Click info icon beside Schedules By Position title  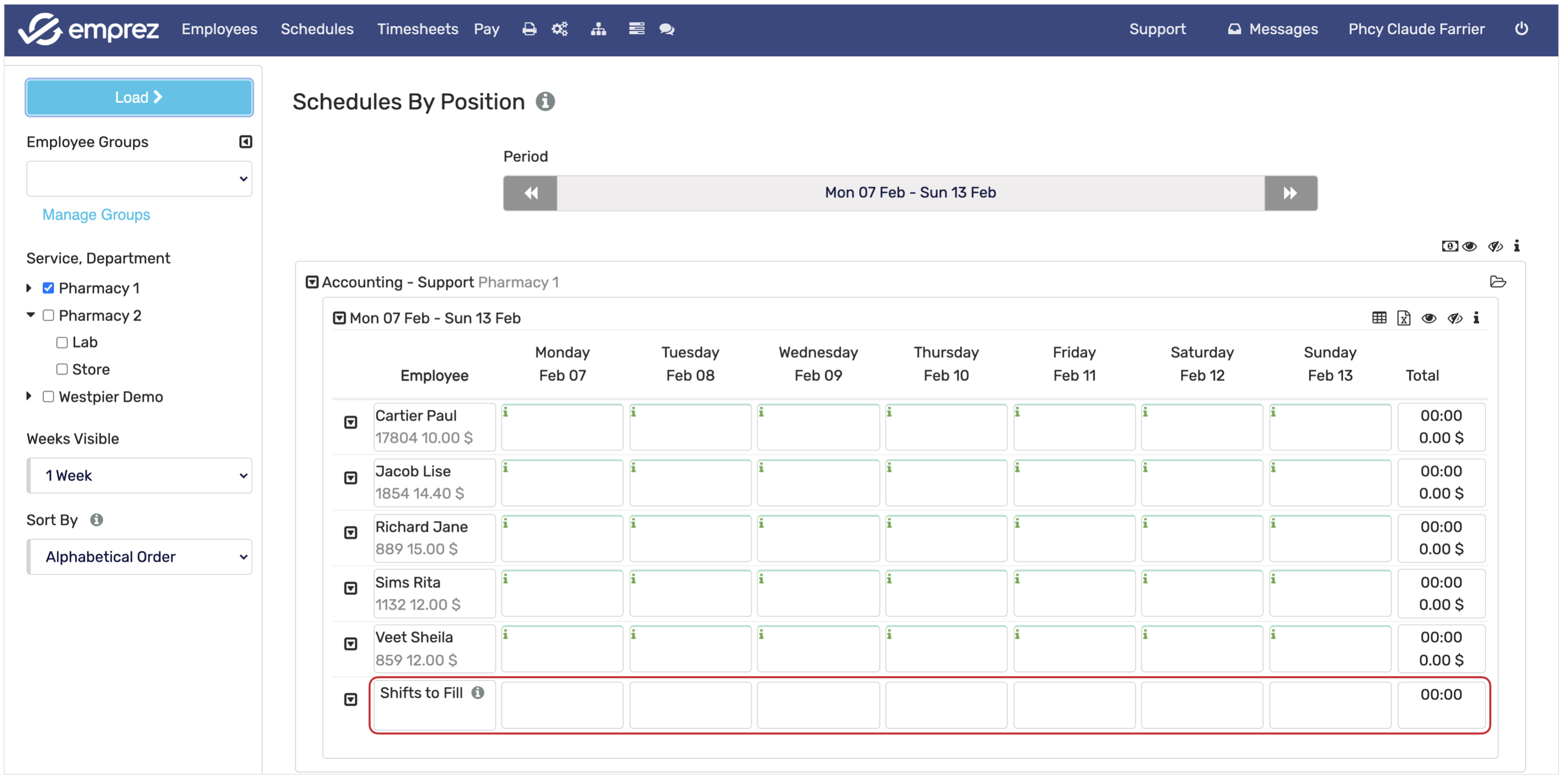pyautogui.click(x=545, y=102)
